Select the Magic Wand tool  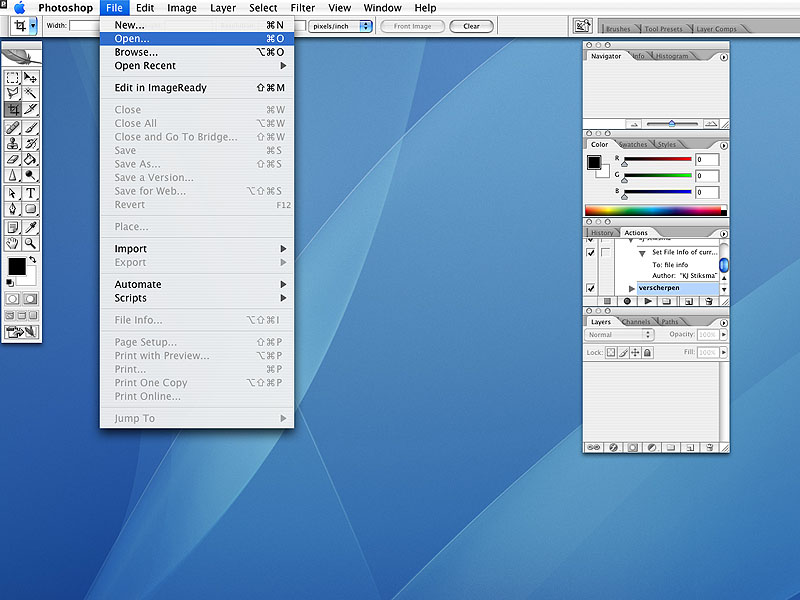31,93
